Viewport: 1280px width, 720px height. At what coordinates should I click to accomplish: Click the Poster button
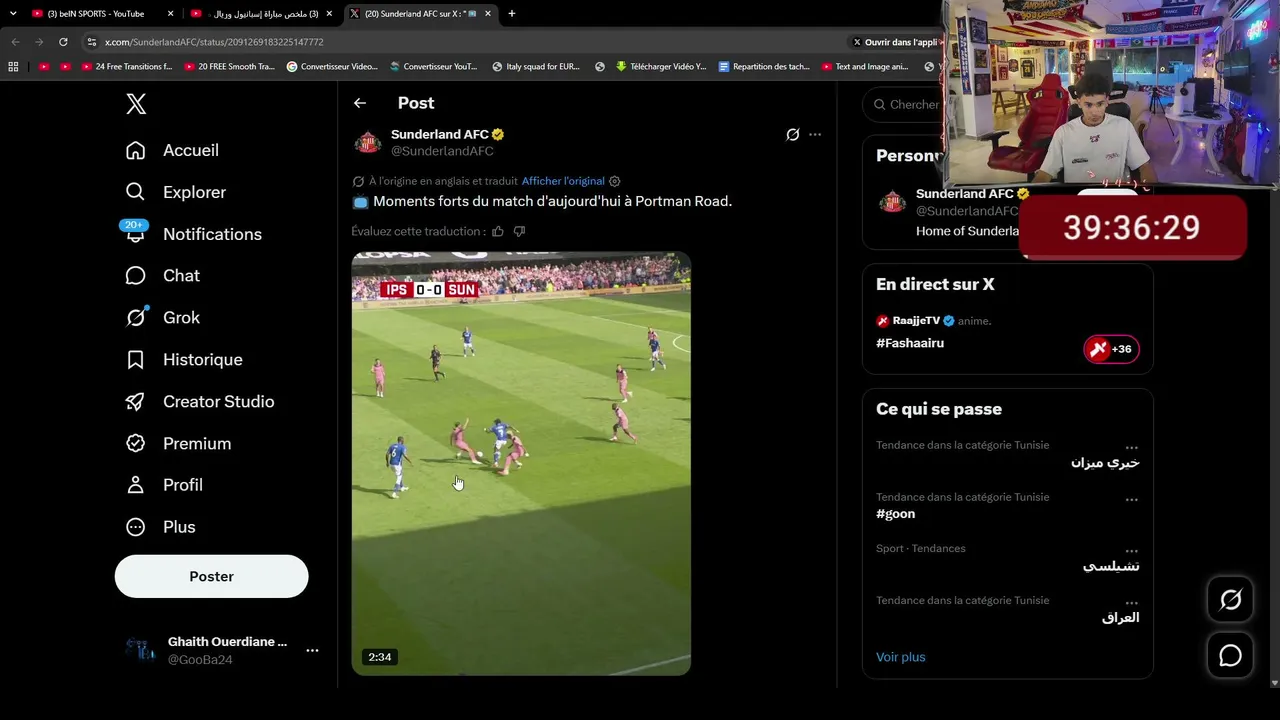211,576
